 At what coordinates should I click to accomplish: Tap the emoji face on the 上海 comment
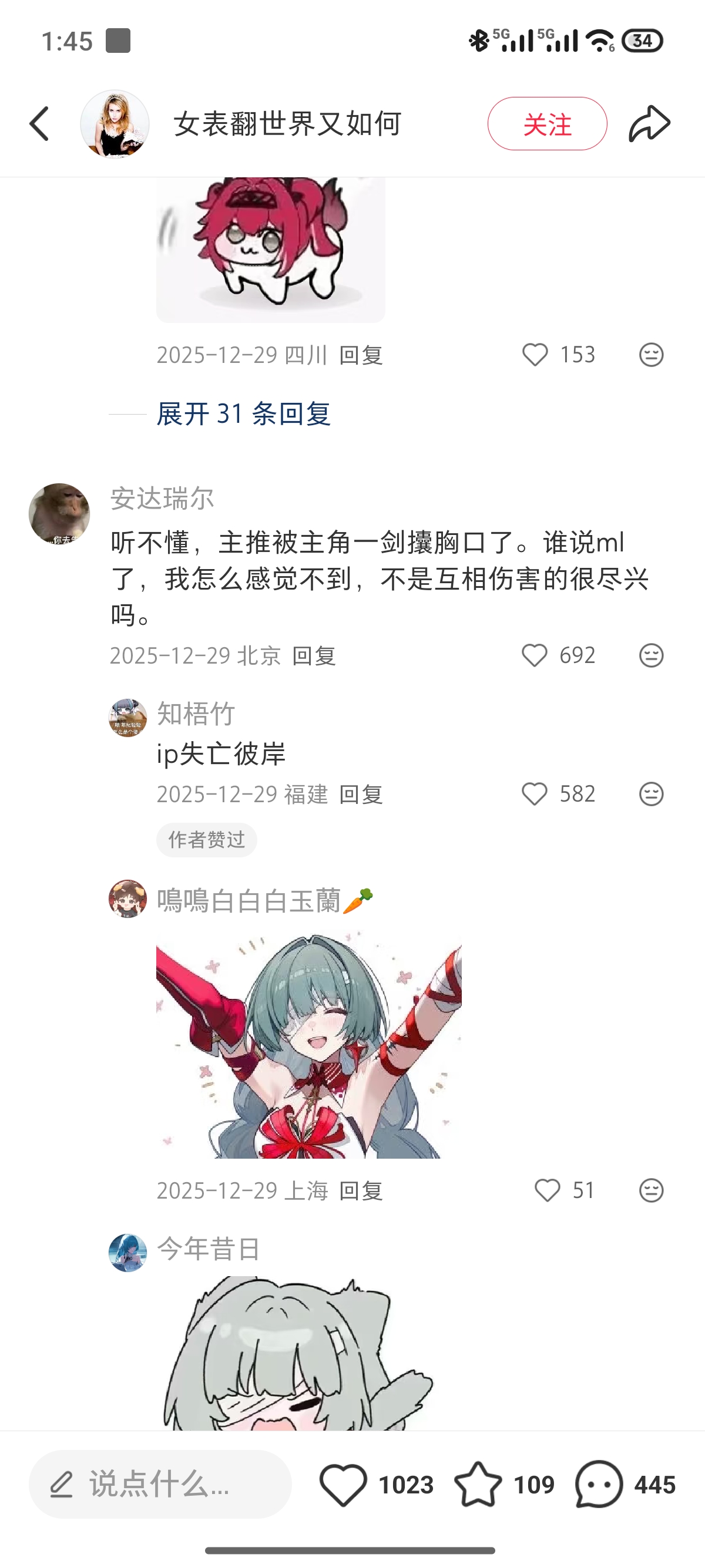(x=651, y=1190)
